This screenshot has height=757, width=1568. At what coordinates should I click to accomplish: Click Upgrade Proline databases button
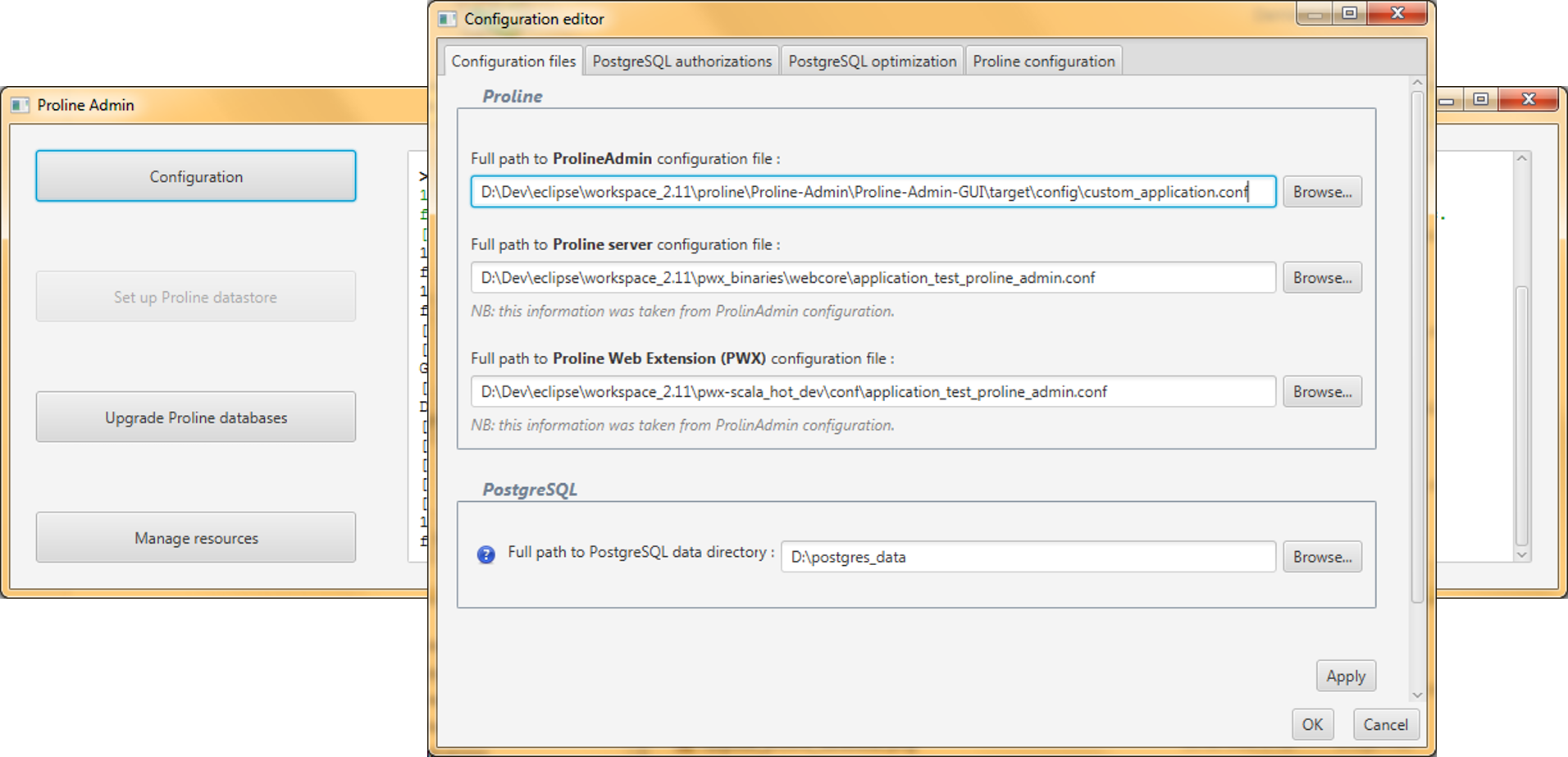pos(196,417)
